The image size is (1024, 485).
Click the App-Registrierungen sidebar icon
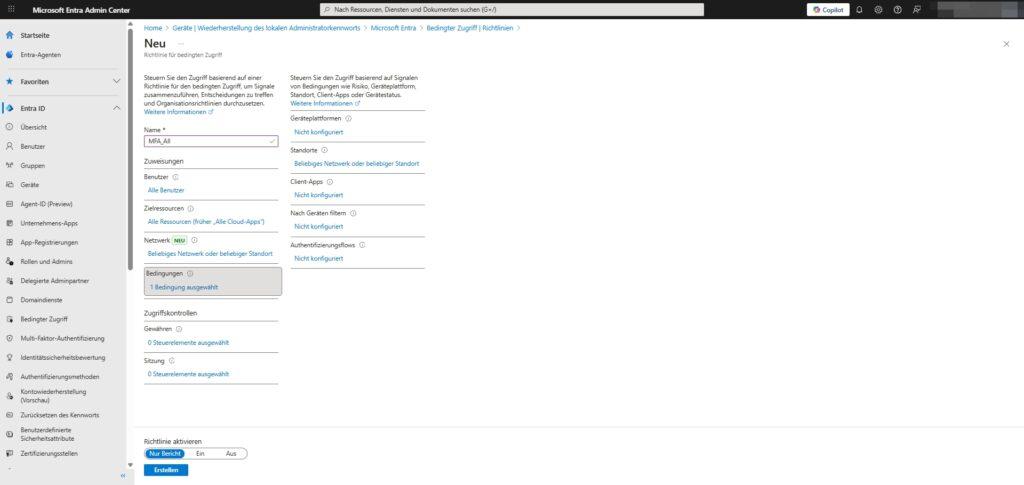pos(10,242)
